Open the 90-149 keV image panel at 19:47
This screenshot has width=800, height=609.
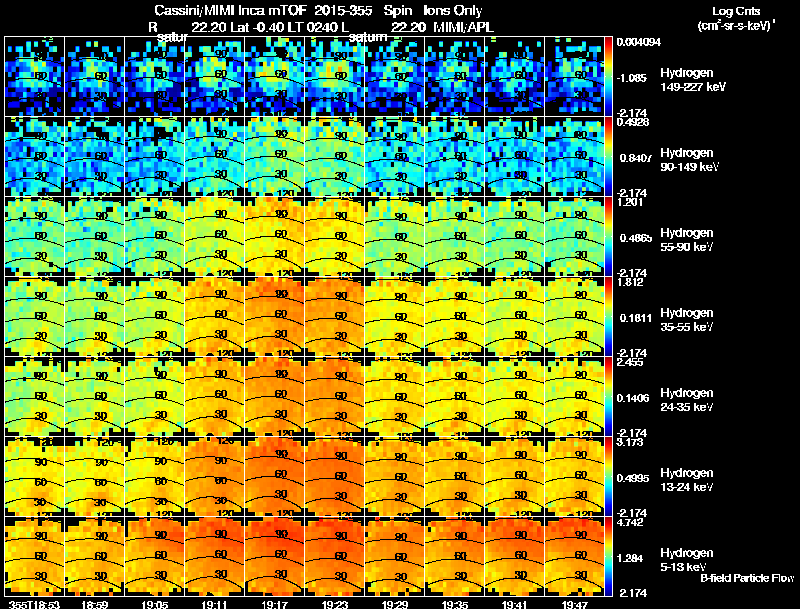574,157
